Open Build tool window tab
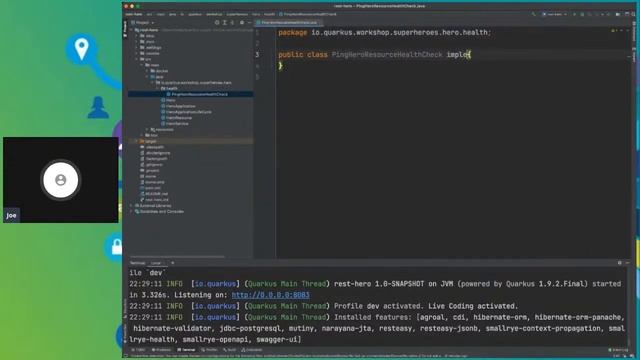Screen dimensions: 640x360 [230, 350]
